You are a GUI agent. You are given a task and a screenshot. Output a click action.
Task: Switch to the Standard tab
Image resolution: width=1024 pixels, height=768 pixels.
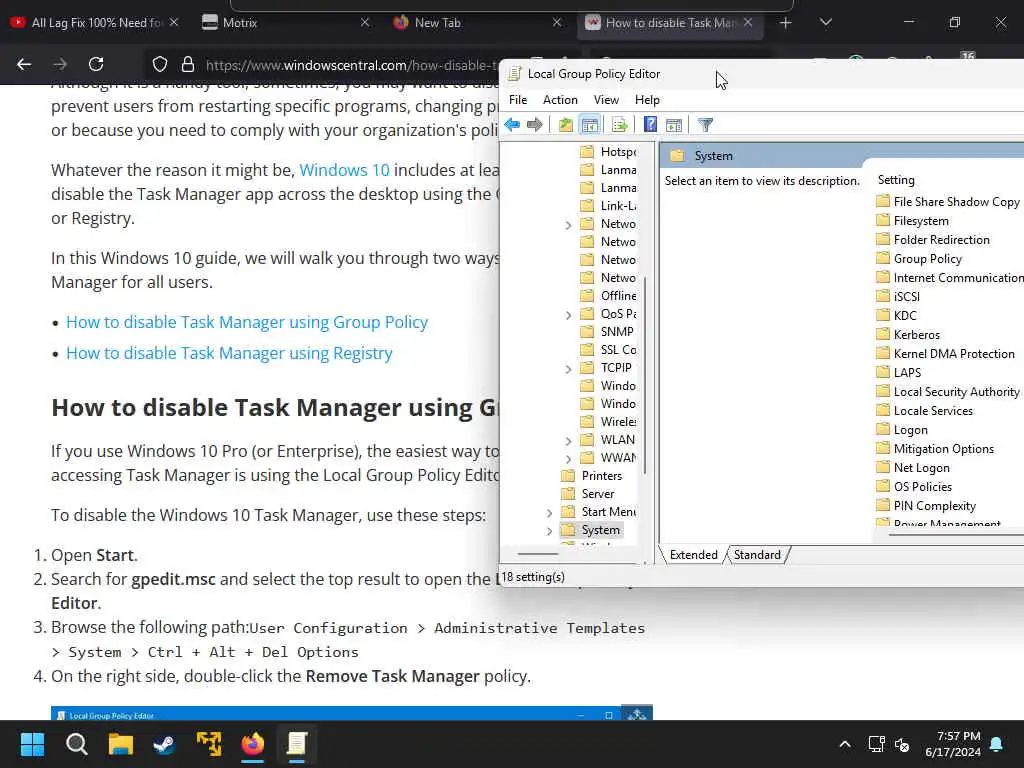point(757,554)
